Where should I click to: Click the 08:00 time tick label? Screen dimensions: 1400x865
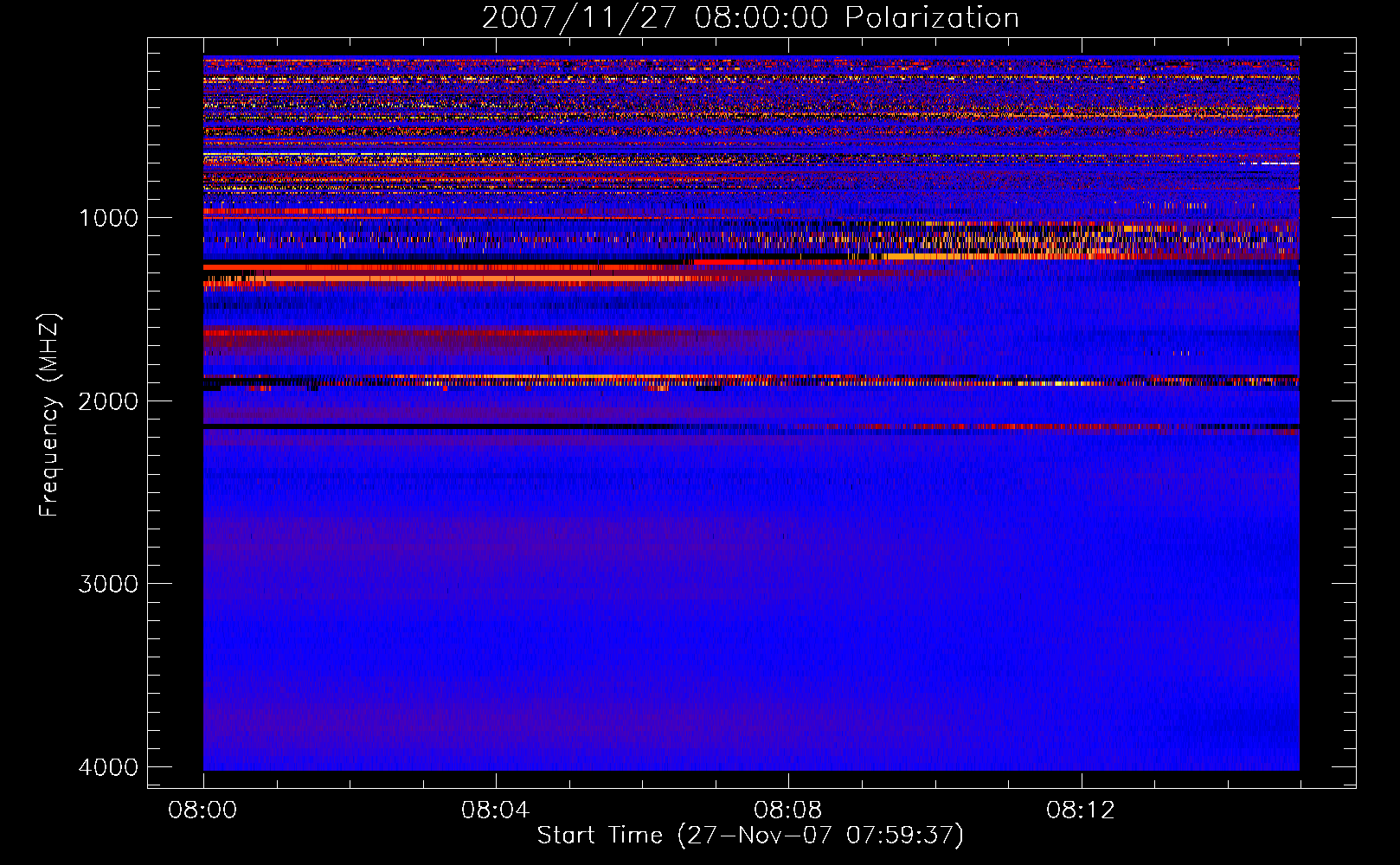[x=203, y=811]
